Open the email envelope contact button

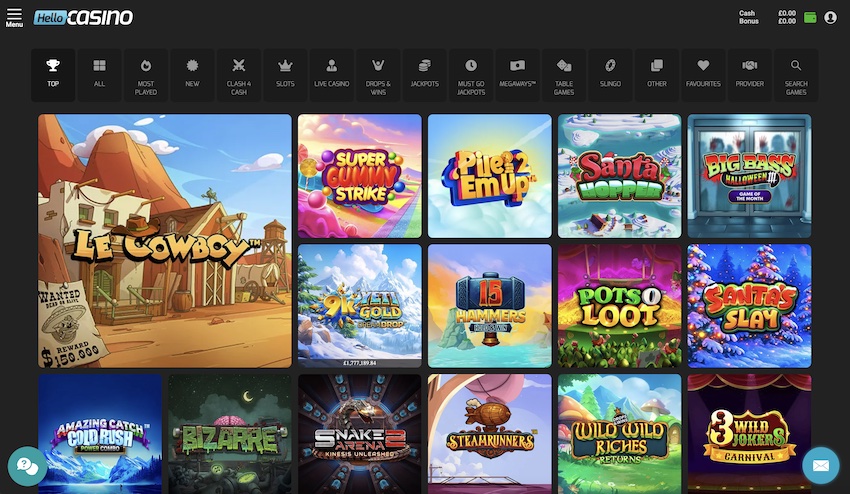821,465
